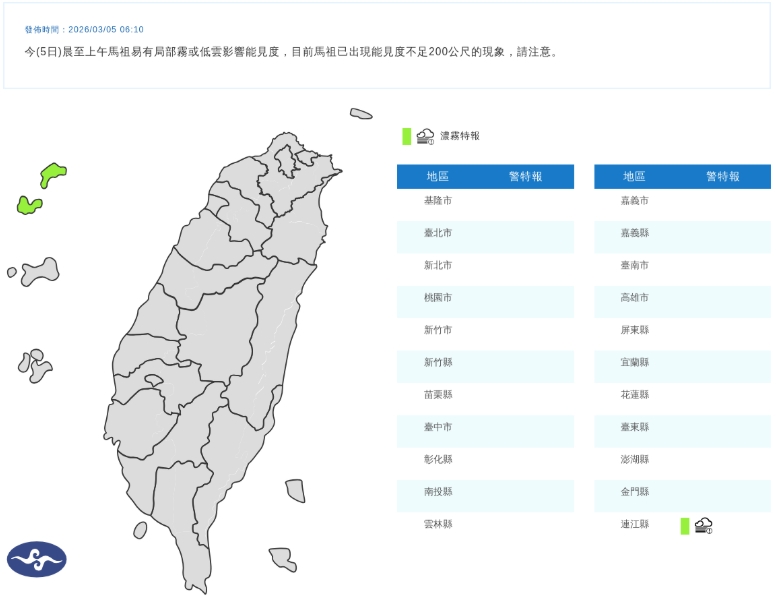Click the lower green Matsu island on map
The image size is (776, 601).
pos(28,205)
